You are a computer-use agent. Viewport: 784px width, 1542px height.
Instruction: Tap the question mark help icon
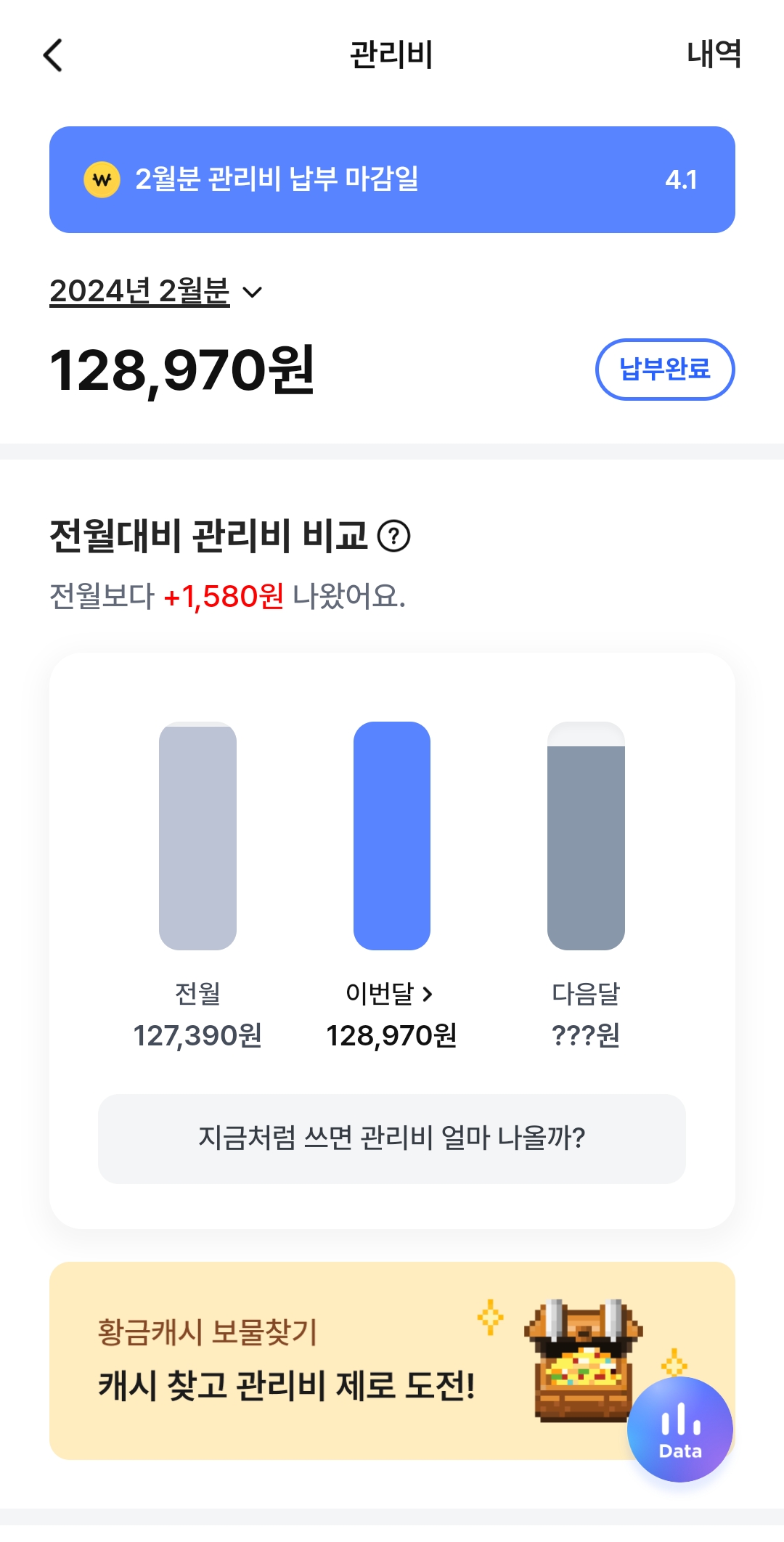pos(394,537)
